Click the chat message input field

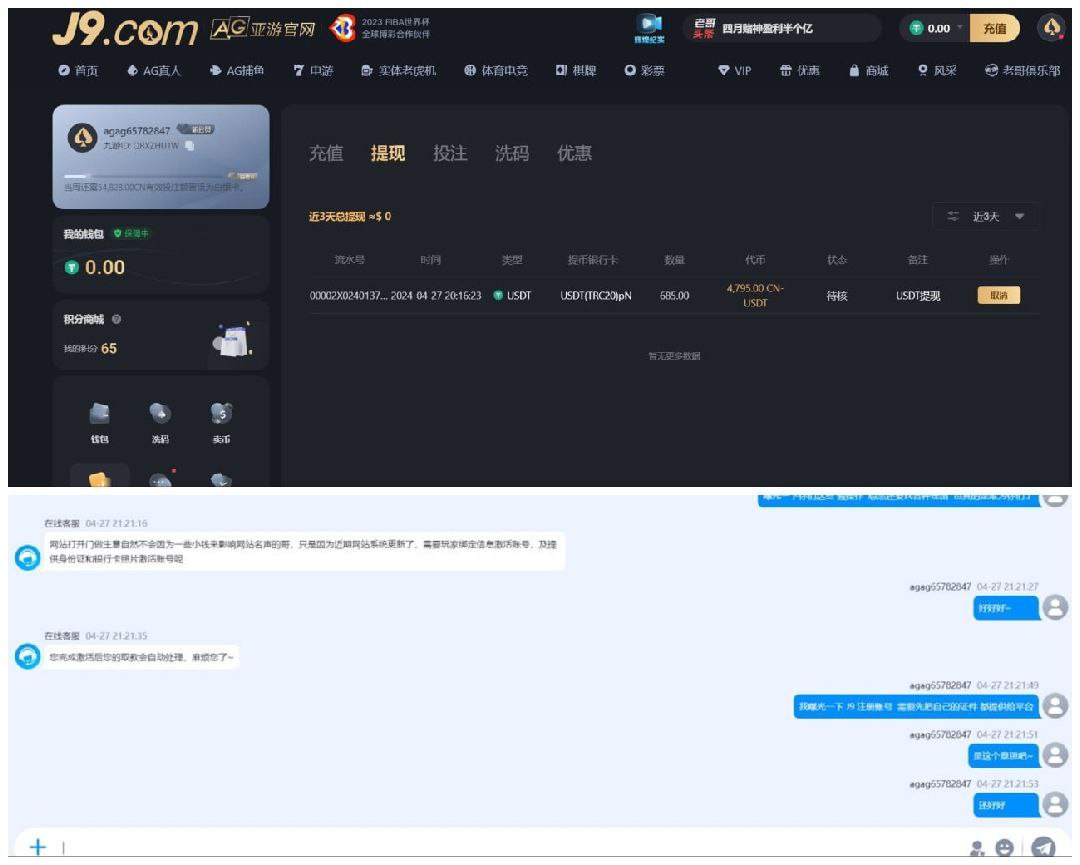coord(500,847)
